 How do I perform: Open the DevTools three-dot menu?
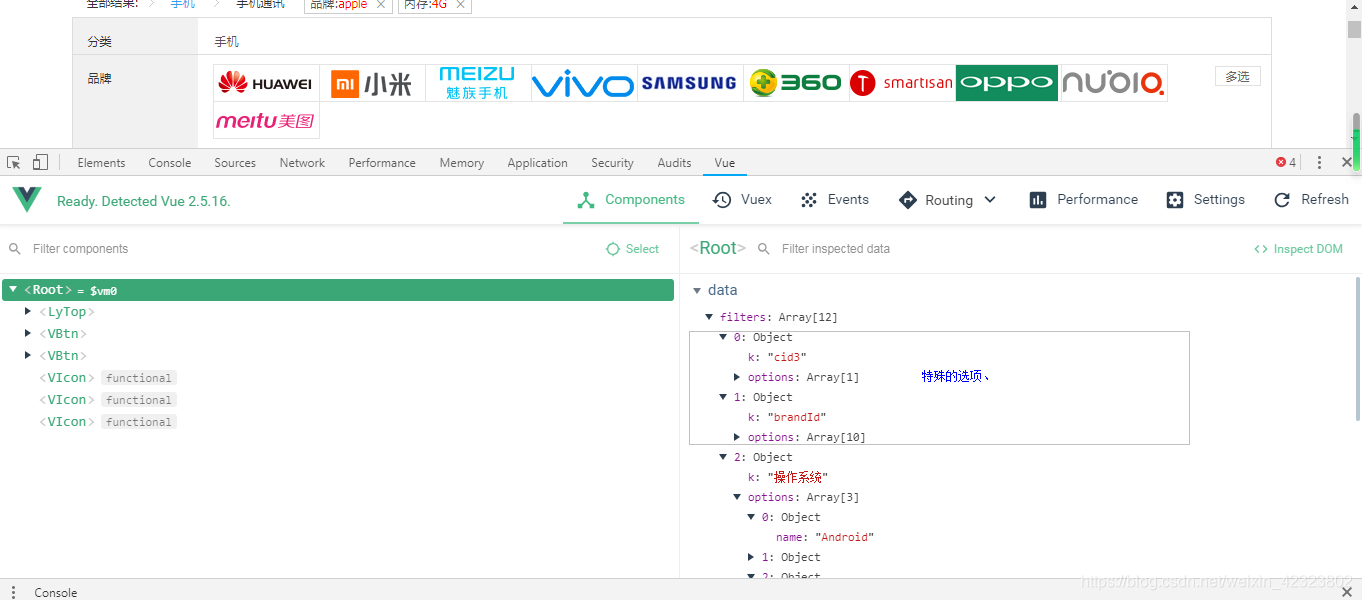[1319, 162]
